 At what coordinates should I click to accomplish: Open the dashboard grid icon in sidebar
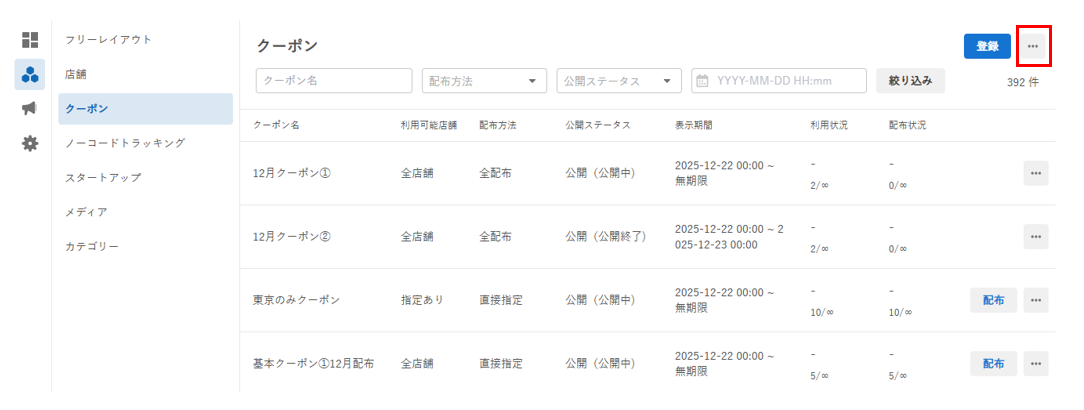[30, 39]
